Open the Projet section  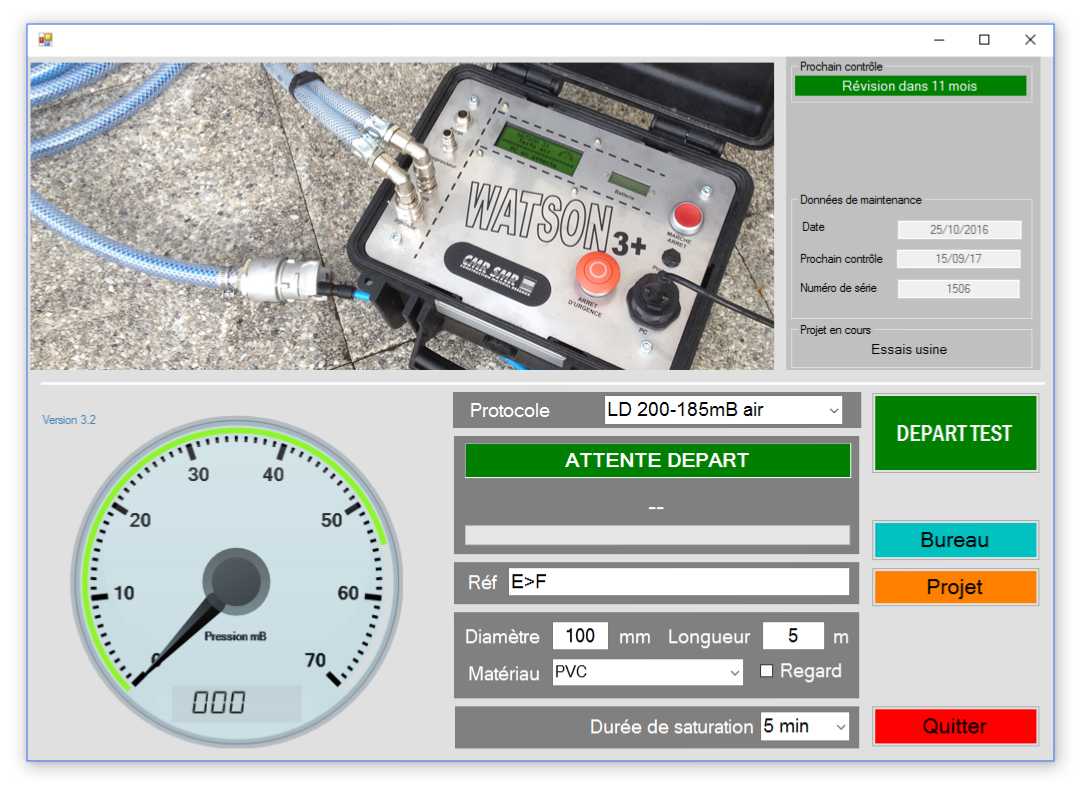pos(955,587)
